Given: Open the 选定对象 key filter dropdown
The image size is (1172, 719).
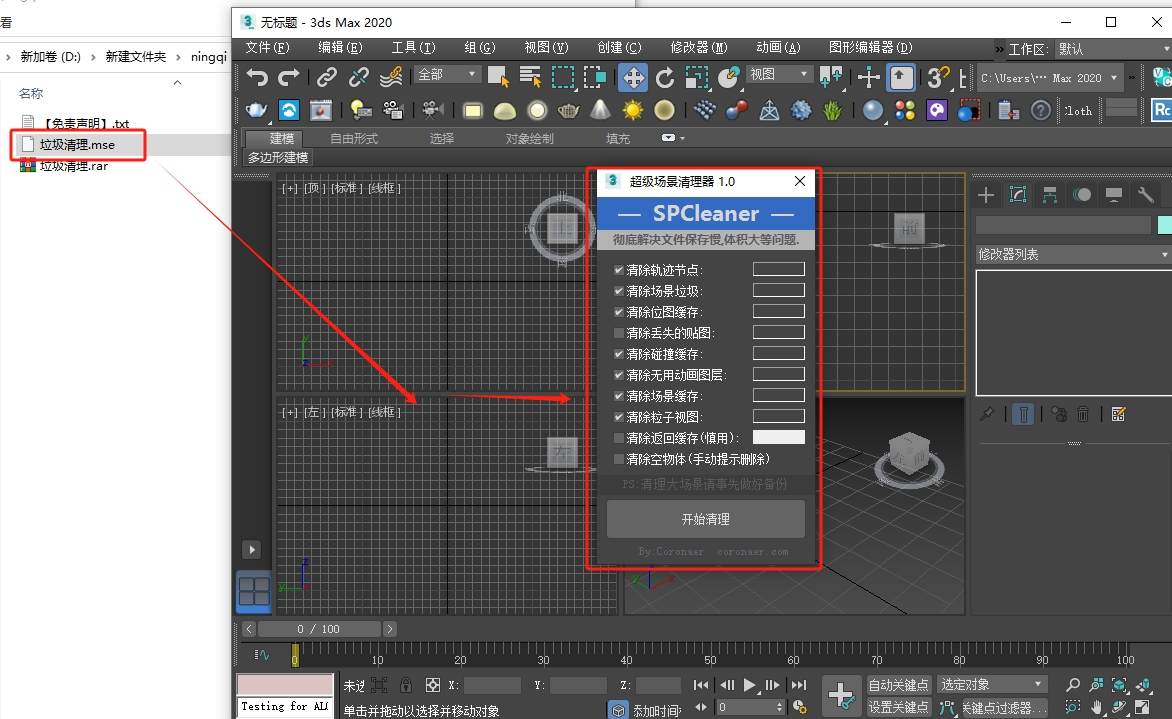Looking at the screenshot, I should pos(992,685).
